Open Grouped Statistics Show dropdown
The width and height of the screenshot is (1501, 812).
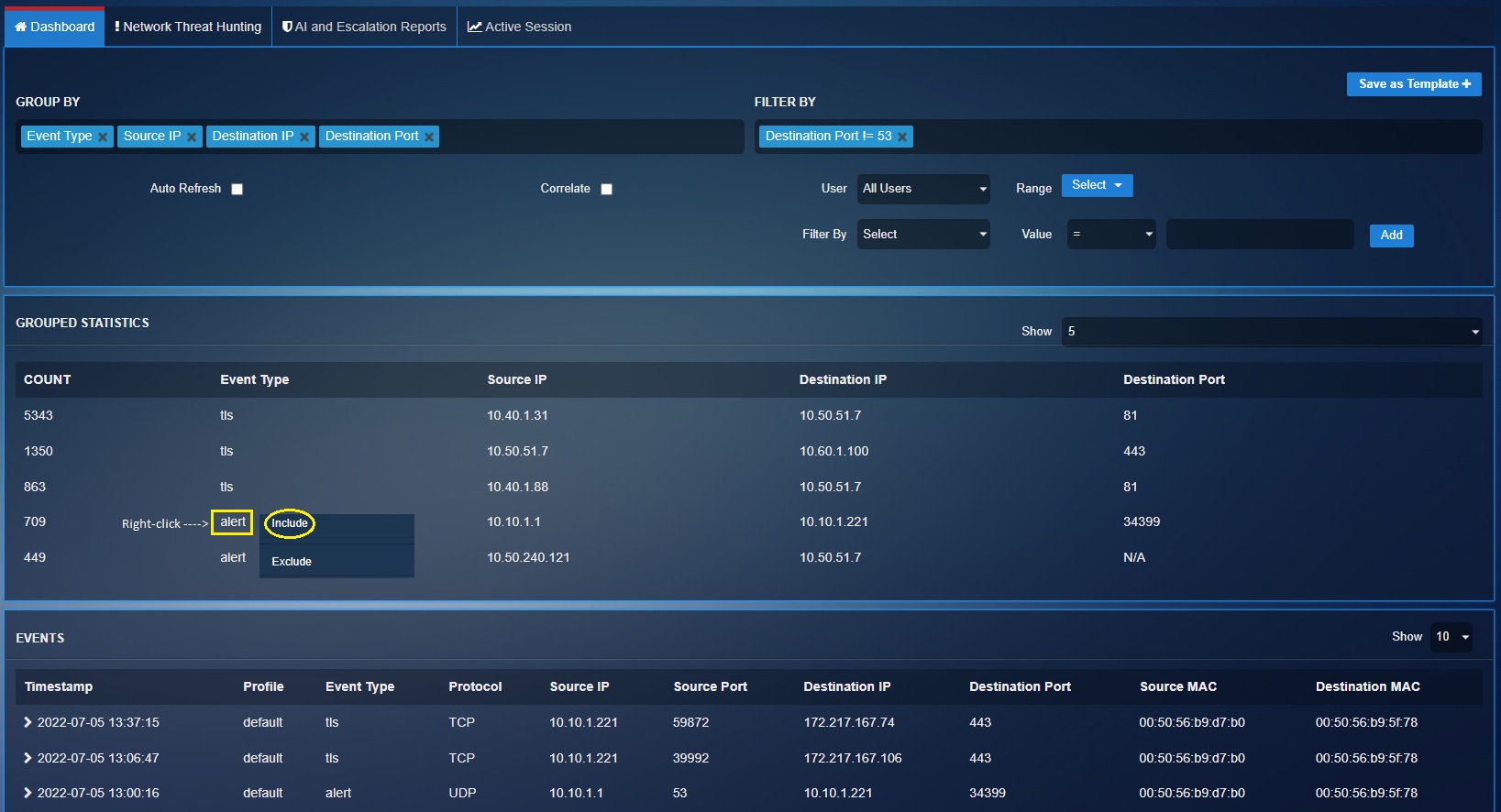1272,332
